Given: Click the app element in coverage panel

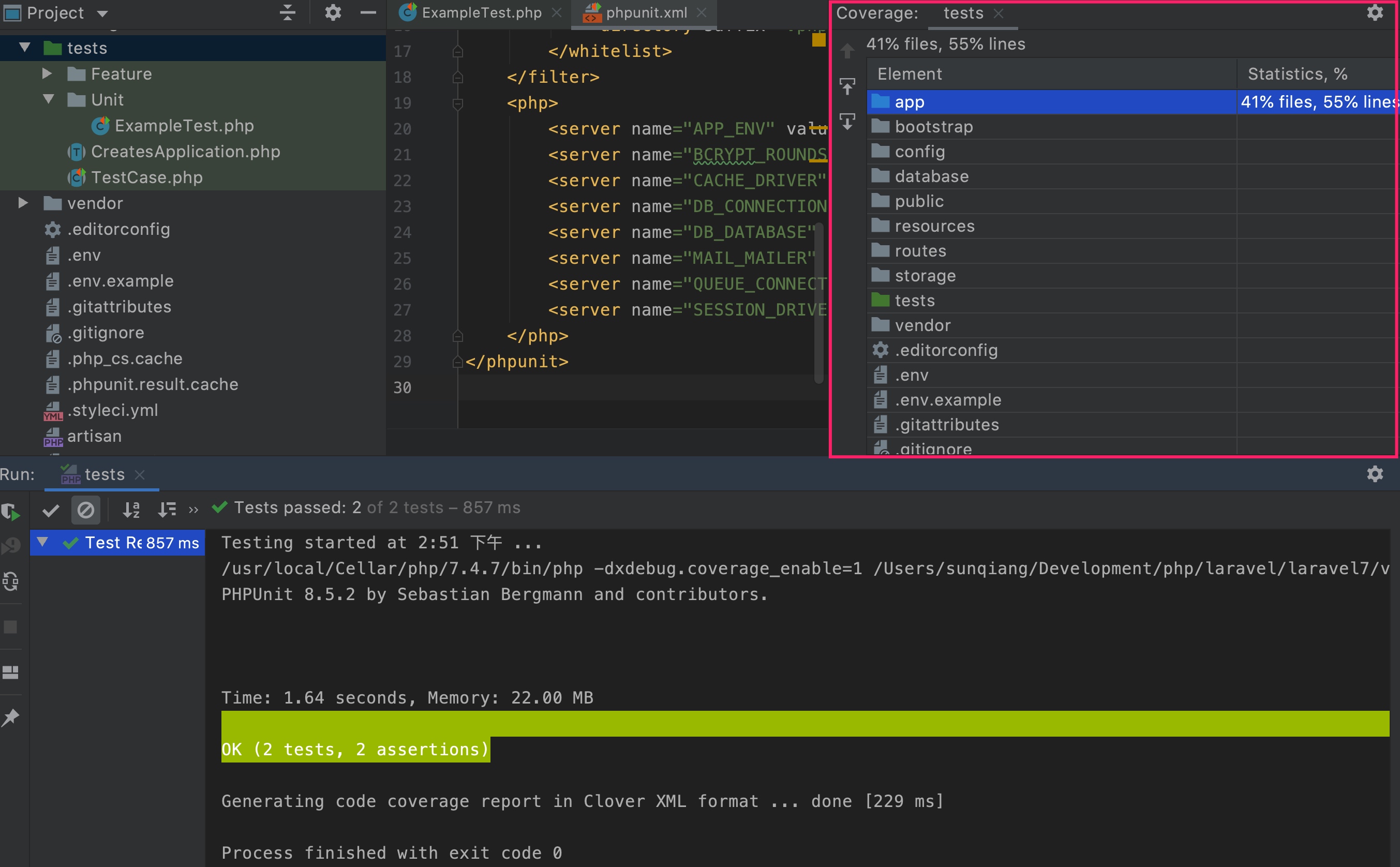Looking at the screenshot, I should (910, 101).
